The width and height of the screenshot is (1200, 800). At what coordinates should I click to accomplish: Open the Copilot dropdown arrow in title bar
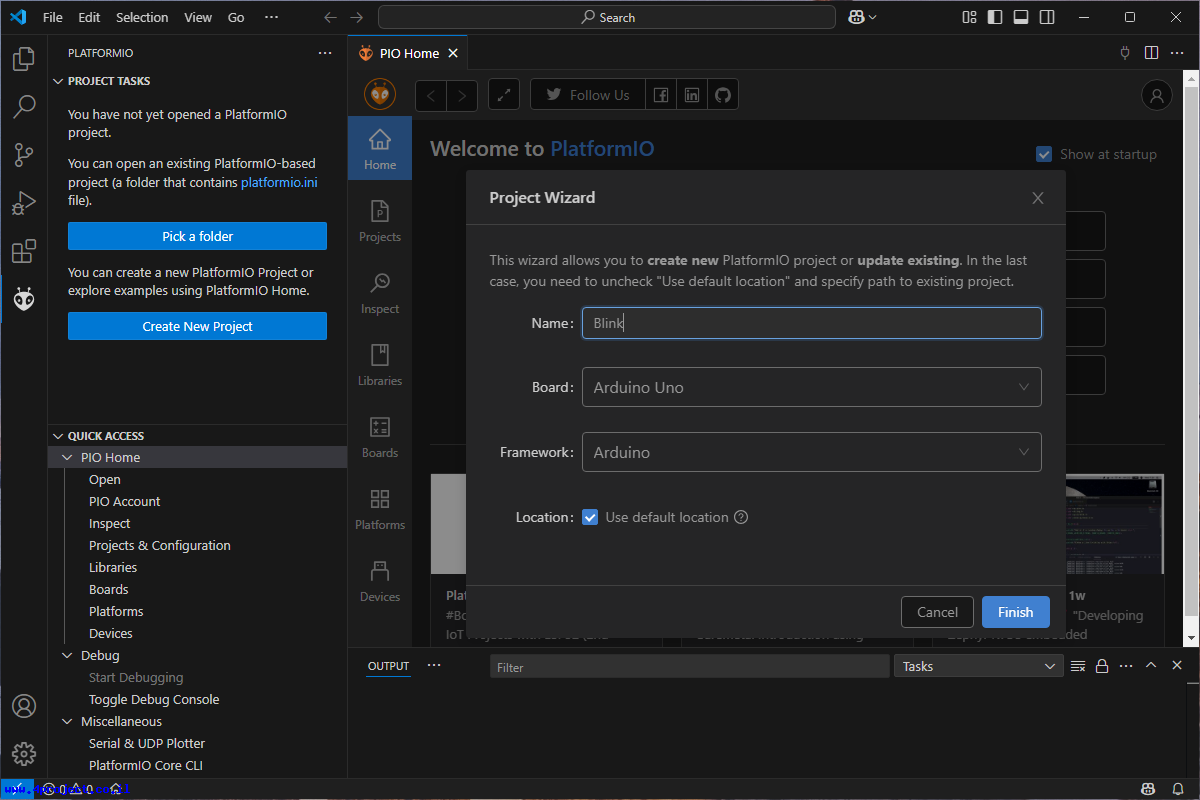tap(873, 17)
